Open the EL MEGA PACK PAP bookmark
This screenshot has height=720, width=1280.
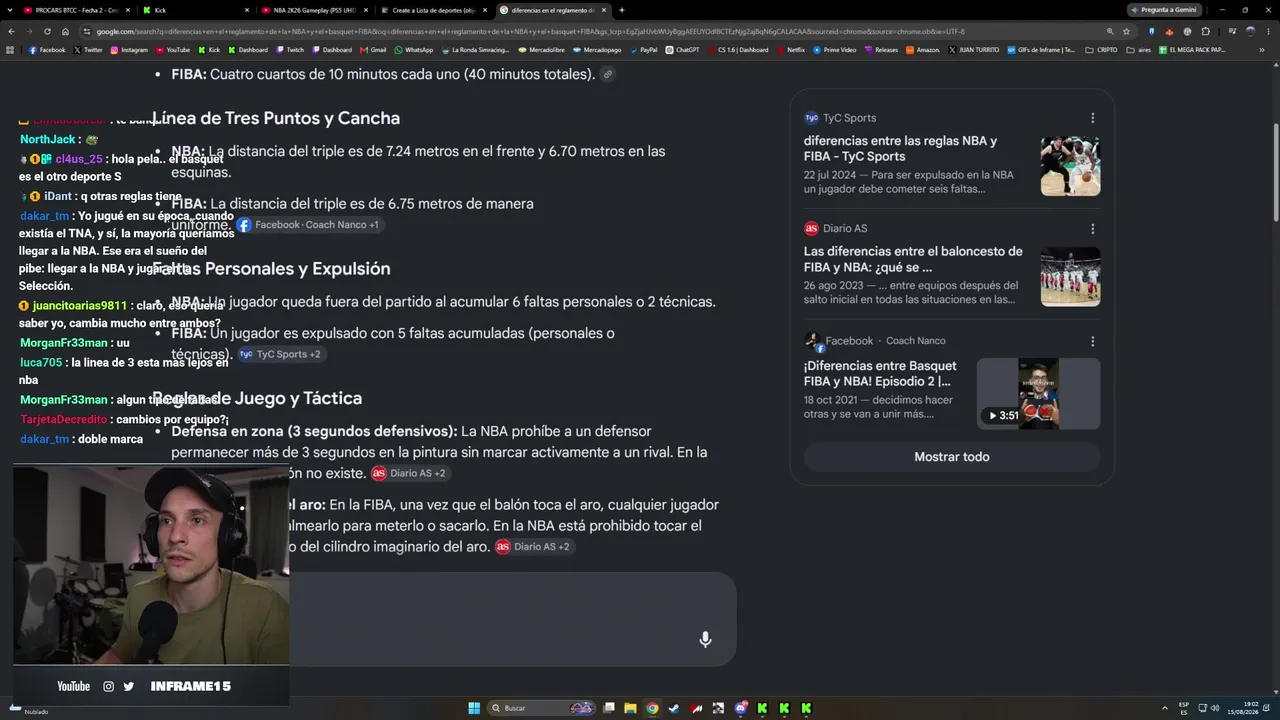click(1192, 50)
